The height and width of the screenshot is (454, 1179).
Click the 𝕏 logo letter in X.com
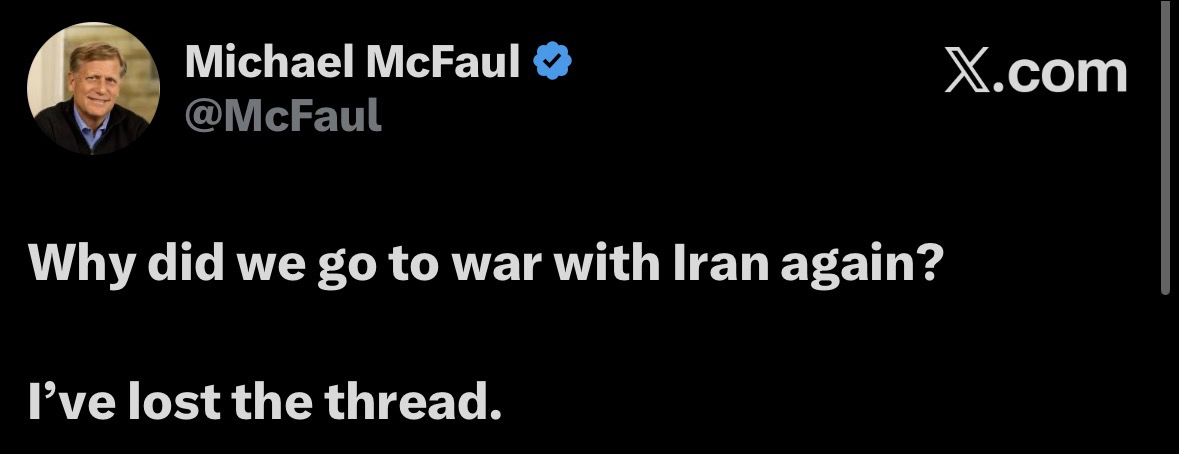click(967, 73)
